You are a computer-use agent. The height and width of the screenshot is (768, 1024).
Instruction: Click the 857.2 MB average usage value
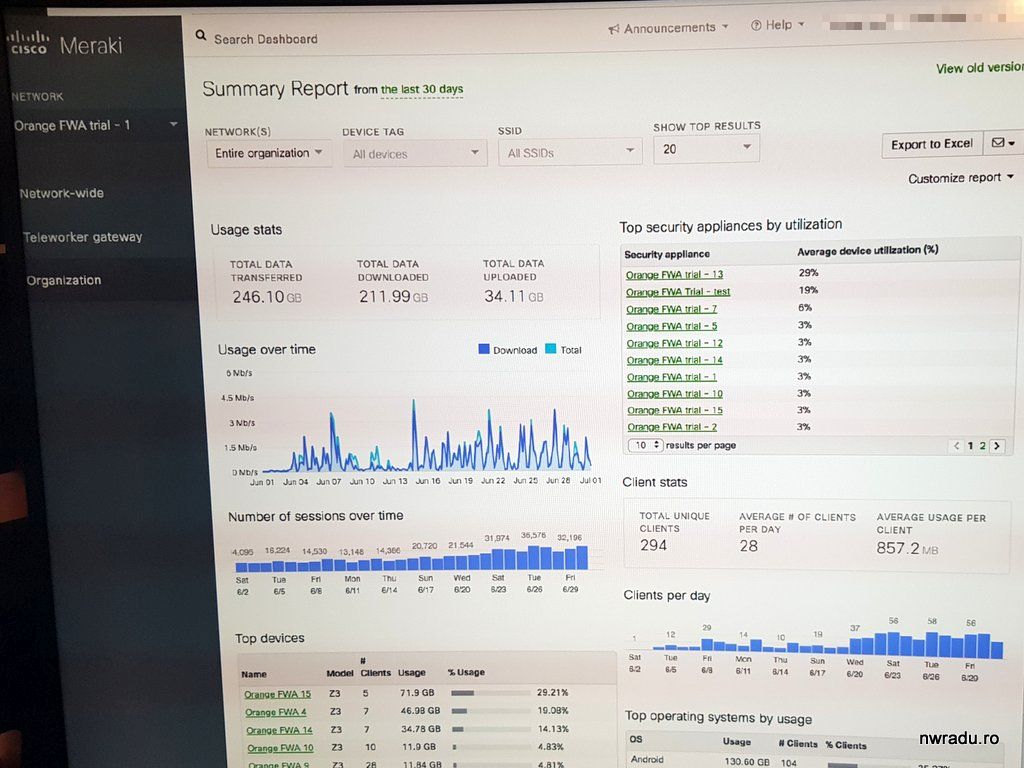pyautogui.click(x=907, y=548)
